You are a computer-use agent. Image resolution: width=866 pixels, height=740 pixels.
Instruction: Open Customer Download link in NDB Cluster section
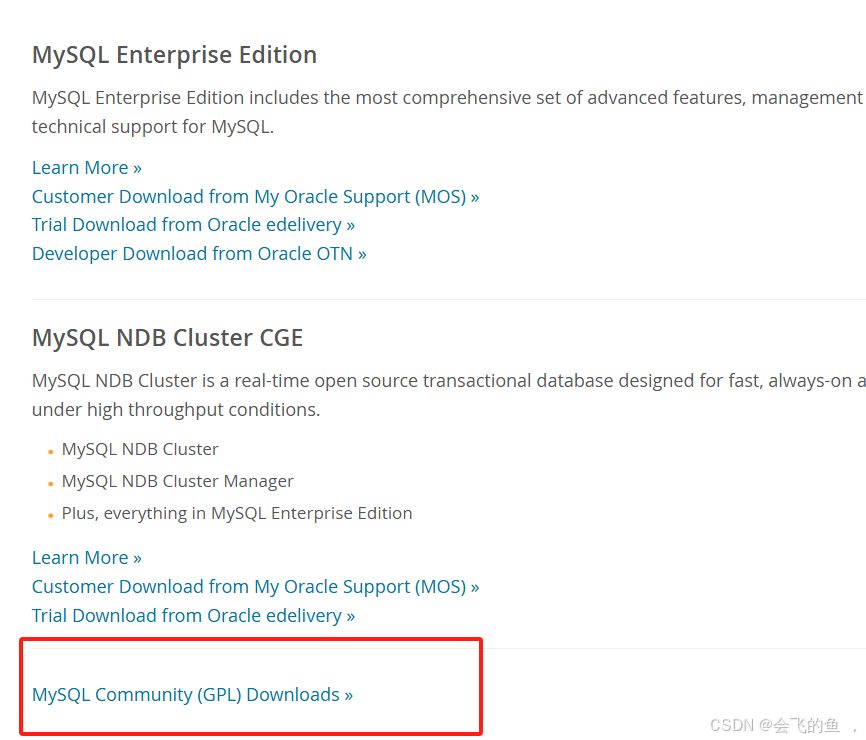point(255,586)
